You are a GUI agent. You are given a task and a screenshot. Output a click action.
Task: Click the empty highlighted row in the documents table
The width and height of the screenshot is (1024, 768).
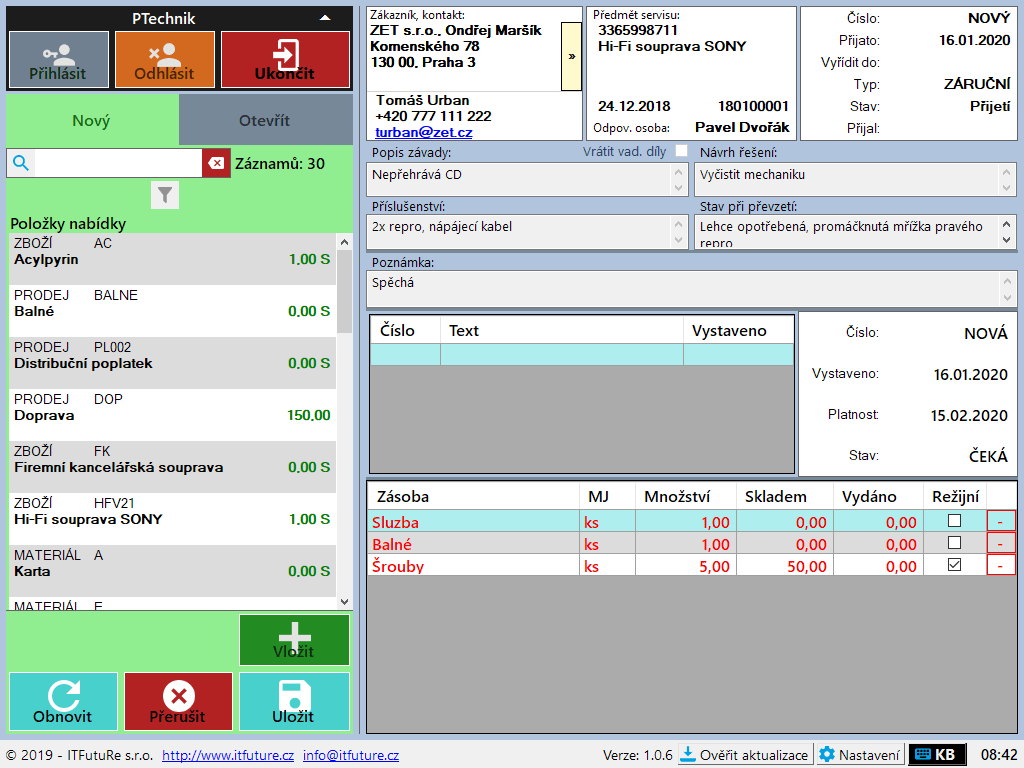pyautogui.click(x=582, y=355)
